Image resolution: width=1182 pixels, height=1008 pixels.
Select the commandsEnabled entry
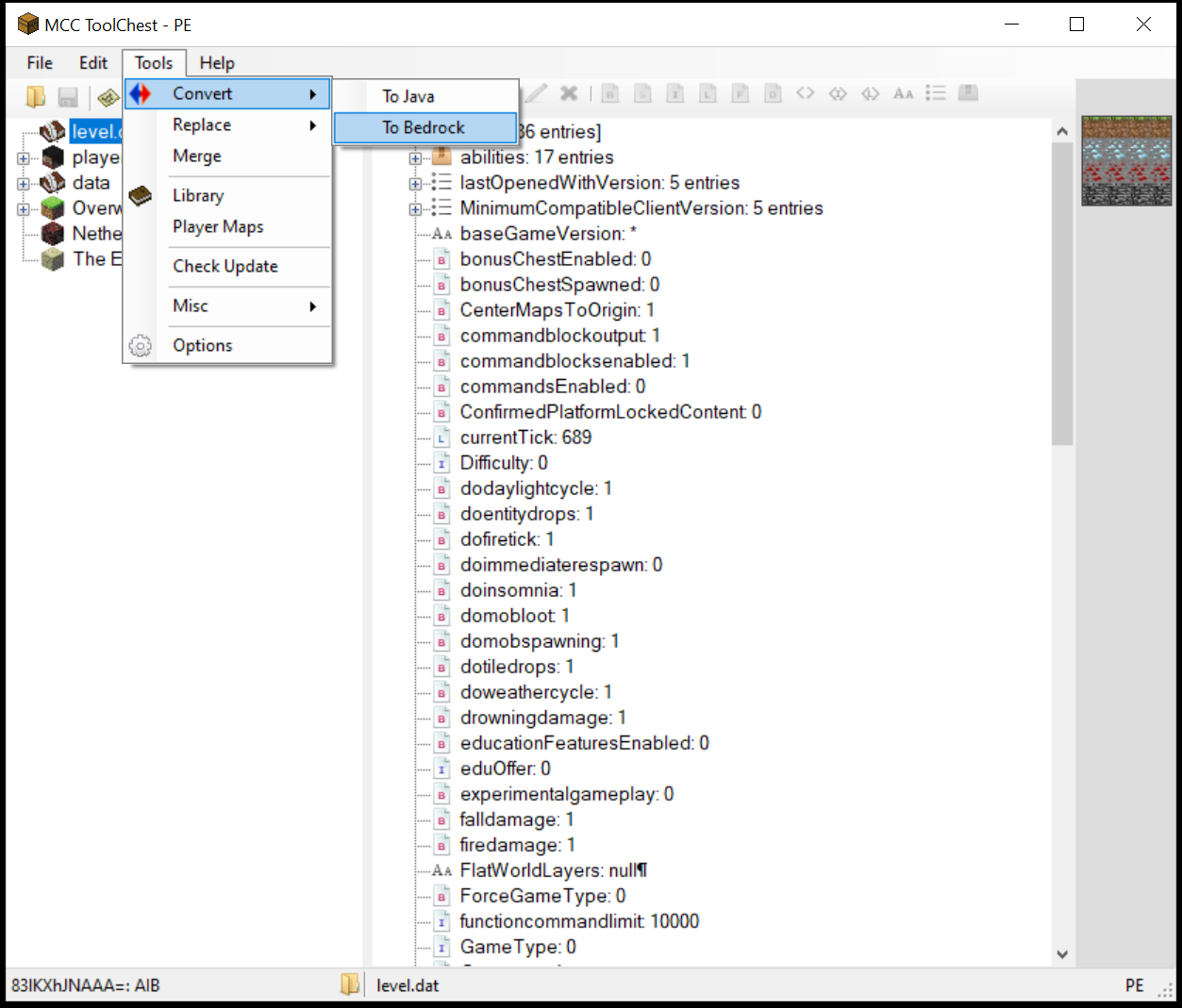pos(552,387)
